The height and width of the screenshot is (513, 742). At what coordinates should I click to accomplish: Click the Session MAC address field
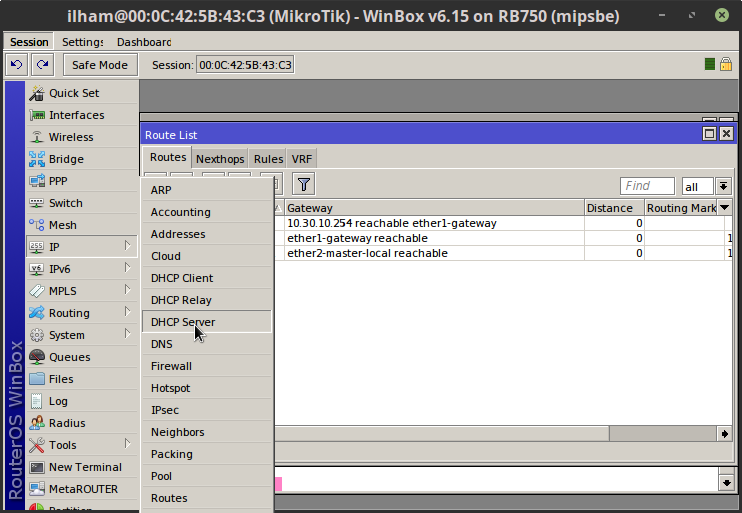click(245, 65)
